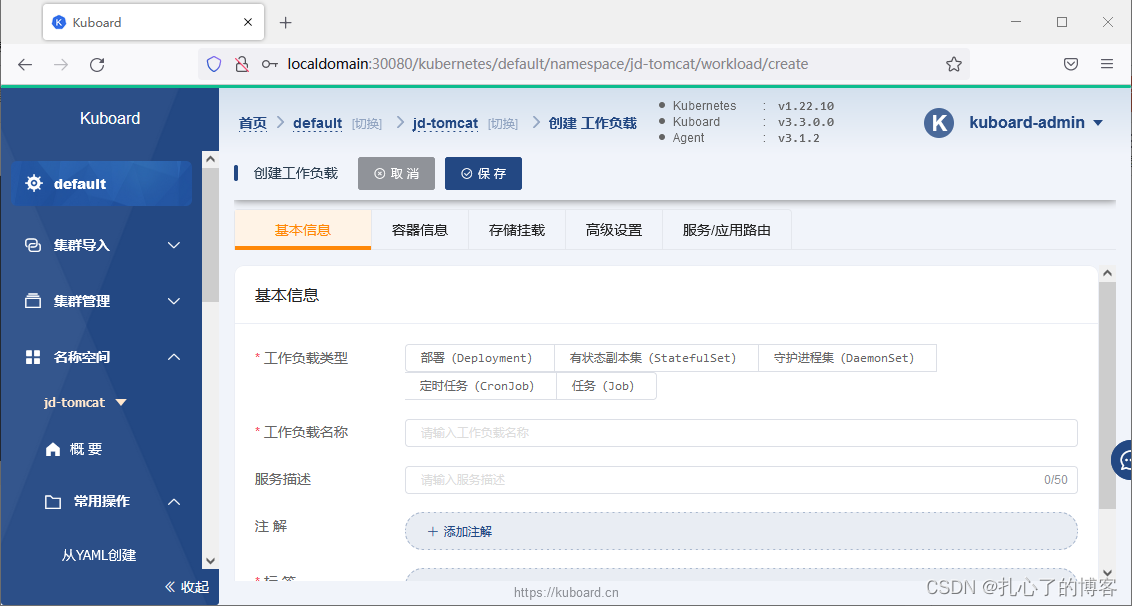Select 部署 (Deployment) workload type
1132x606 pixels.
(479, 357)
